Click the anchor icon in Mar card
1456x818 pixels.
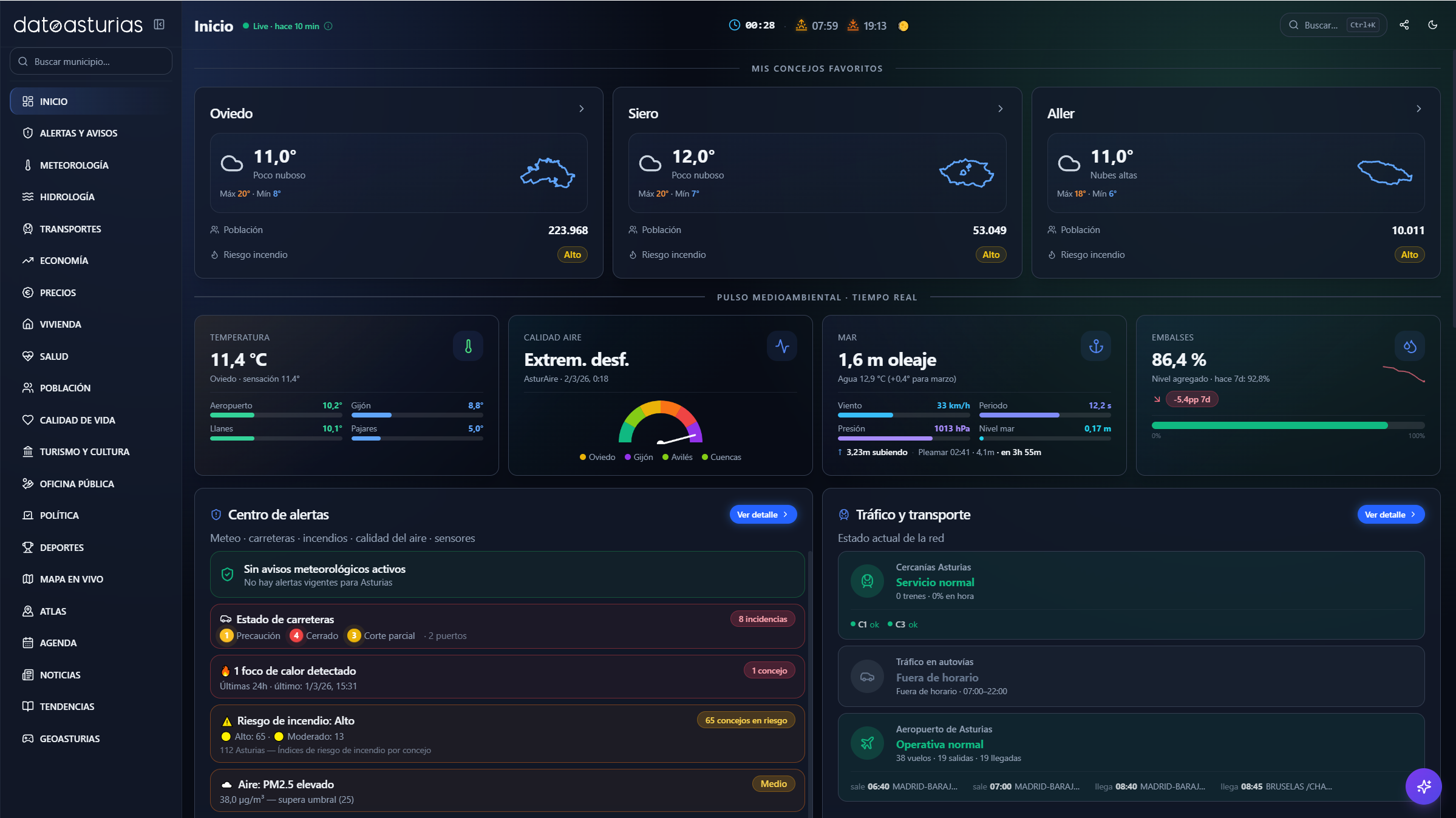pyautogui.click(x=1096, y=346)
